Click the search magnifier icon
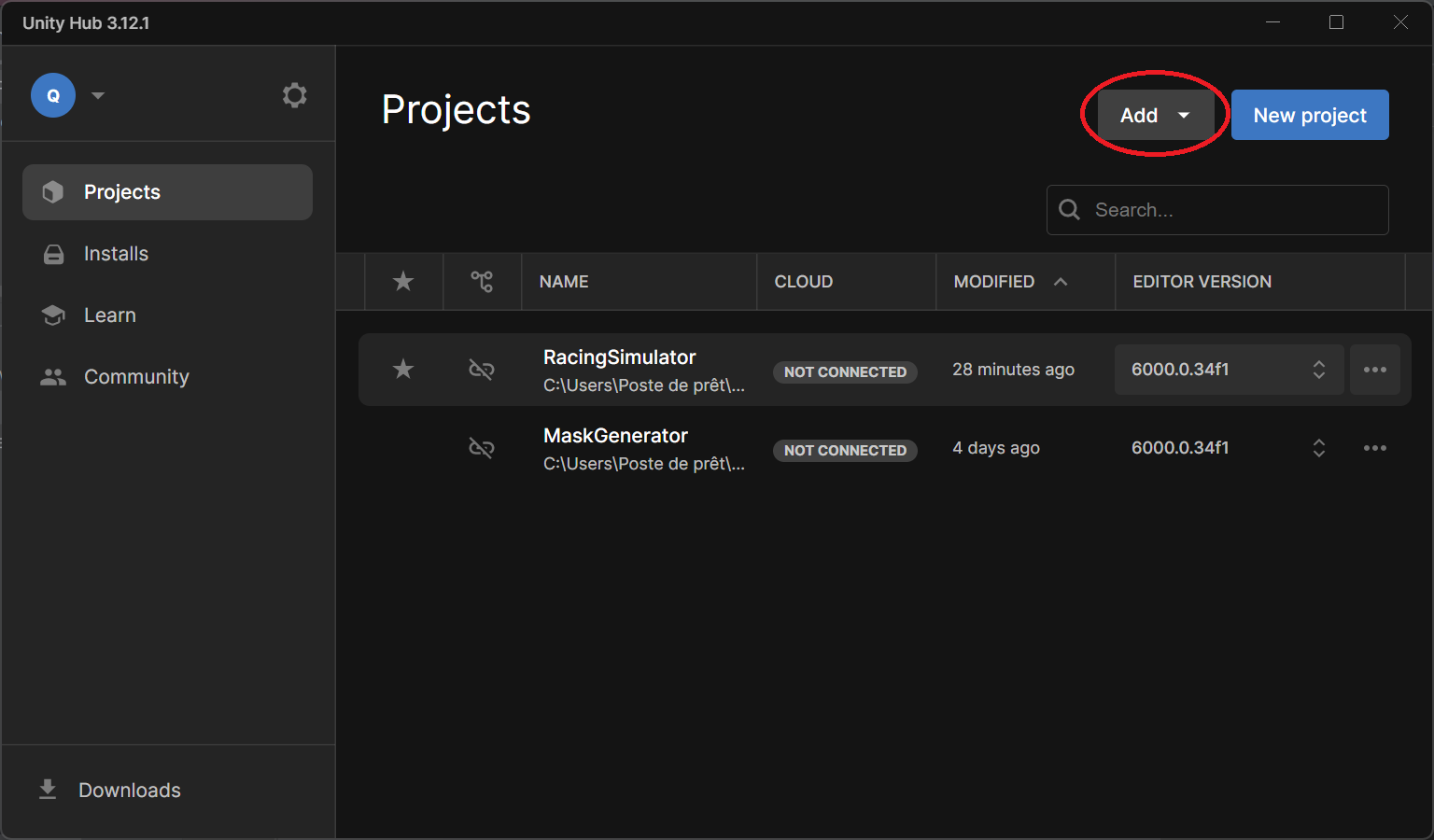This screenshot has height=840, width=1434. 1070,210
